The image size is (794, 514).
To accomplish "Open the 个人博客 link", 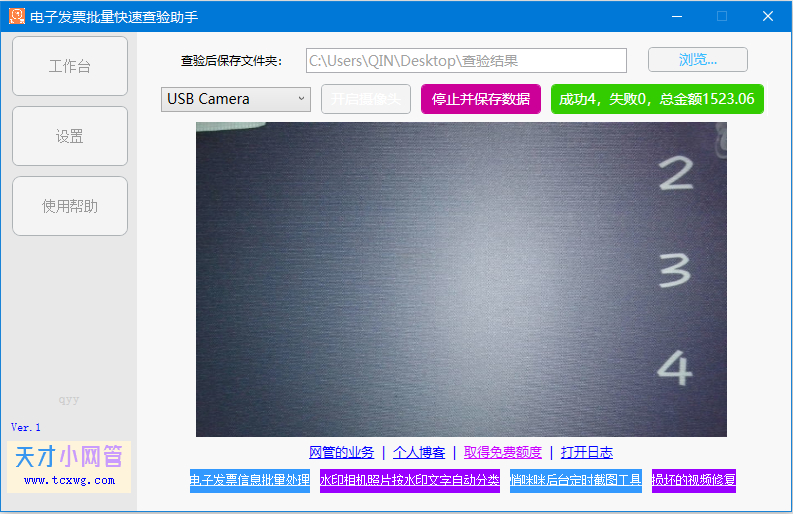I will coord(419,452).
